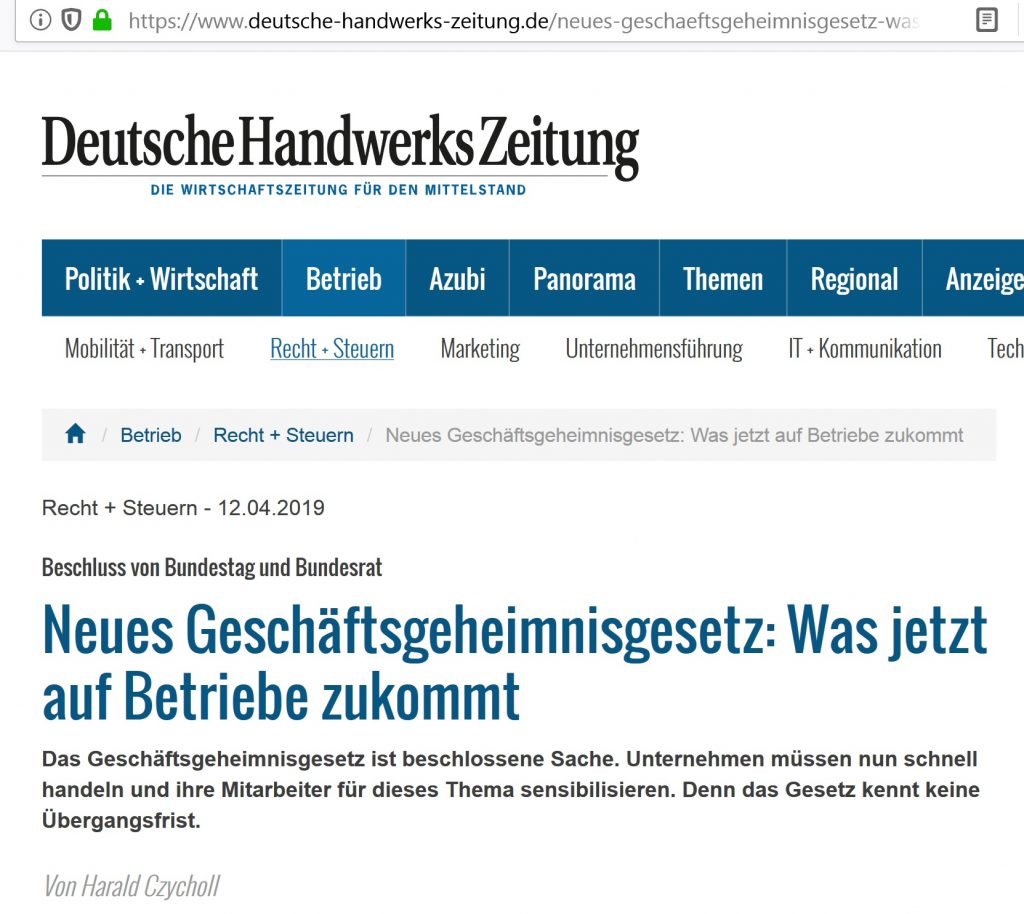Toggle reader view icon in address bar
This screenshot has height=914, width=1024.
click(987, 20)
